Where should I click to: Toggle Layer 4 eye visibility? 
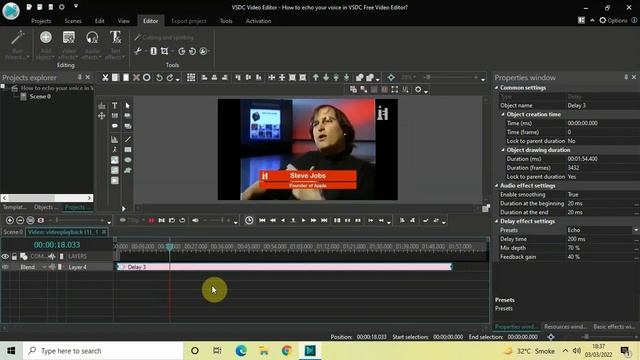point(5,267)
